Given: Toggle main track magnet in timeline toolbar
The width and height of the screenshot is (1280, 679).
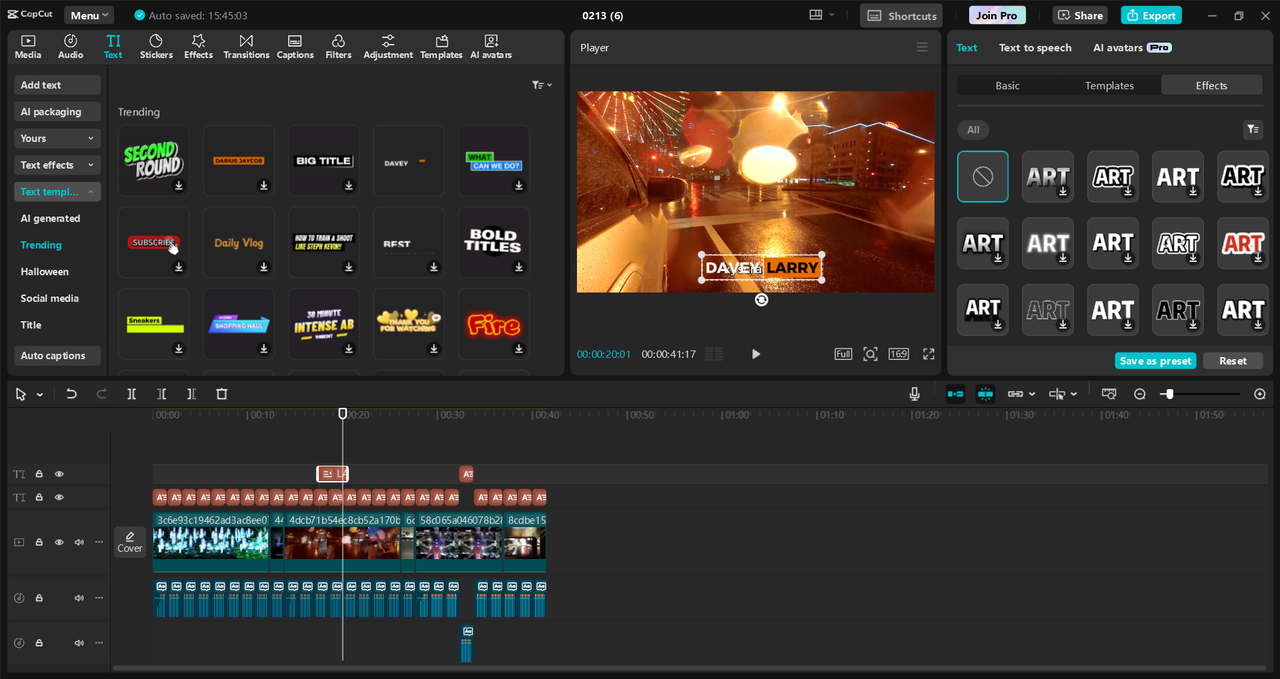Looking at the screenshot, I should [955, 394].
